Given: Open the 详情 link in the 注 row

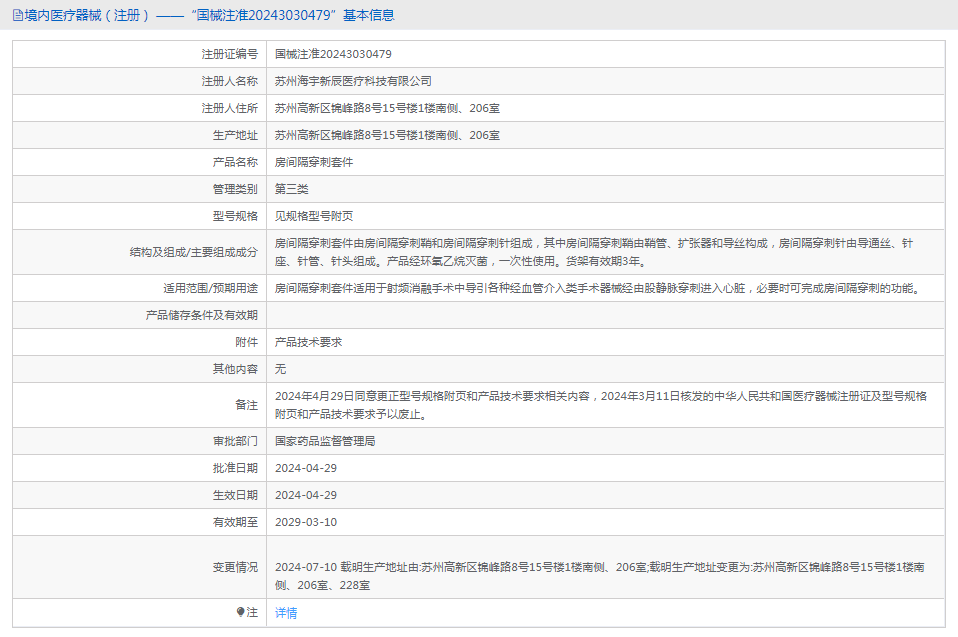Looking at the screenshot, I should [286, 613].
